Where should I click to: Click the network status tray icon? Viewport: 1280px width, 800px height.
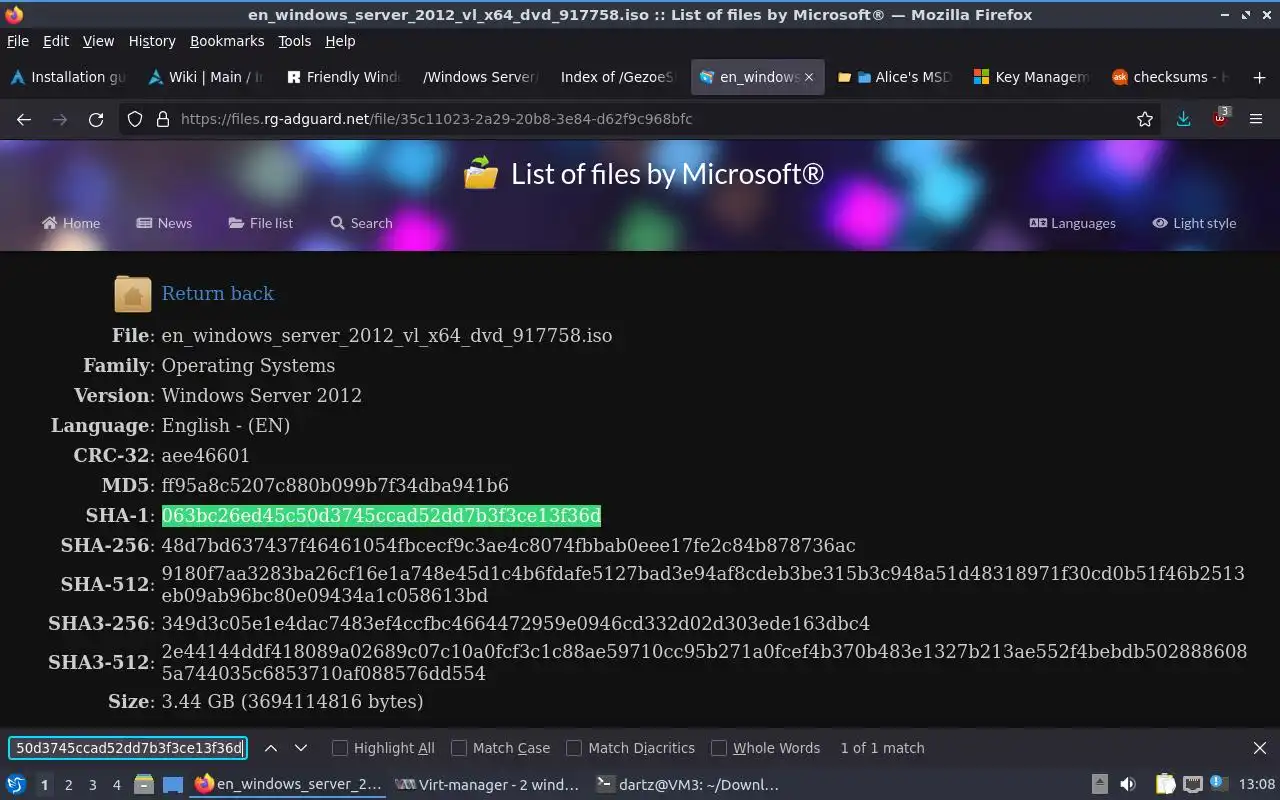pos(1193,785)
